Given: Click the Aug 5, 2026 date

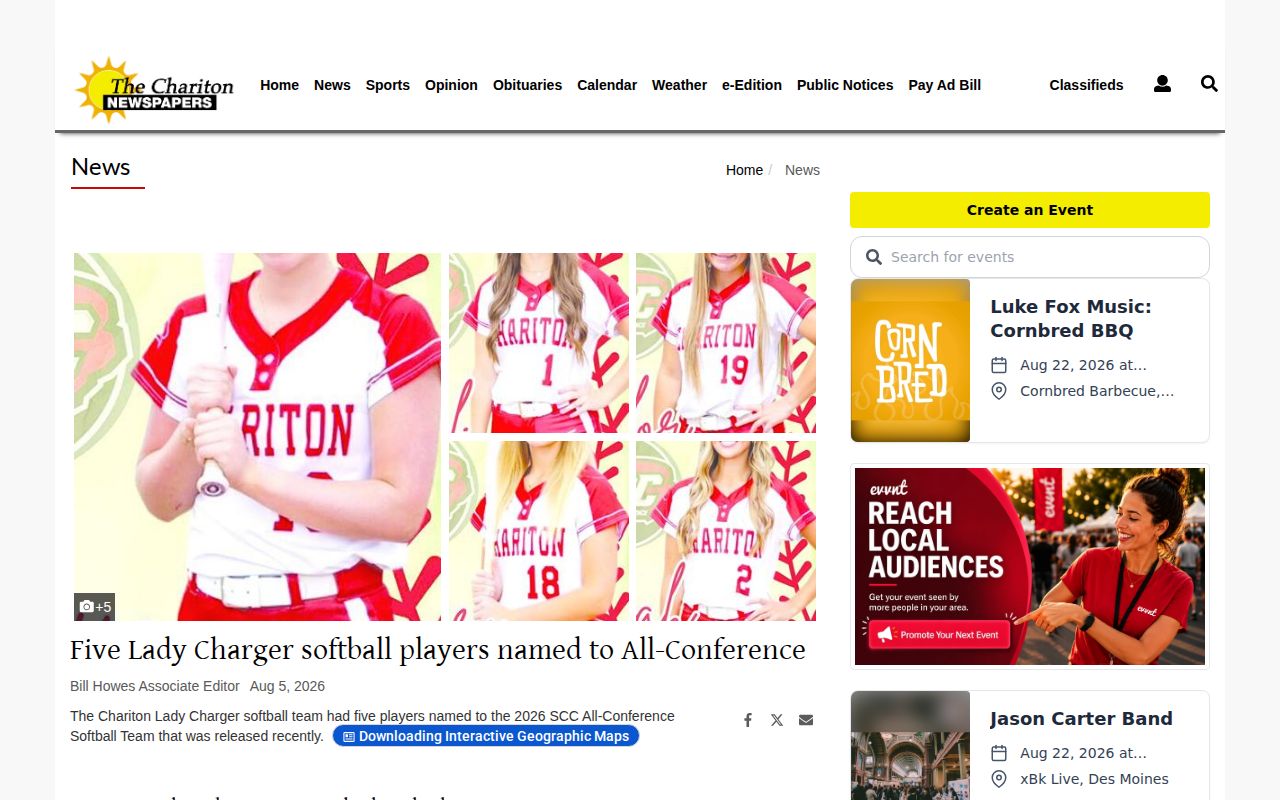Looking at the screenshot, I should (x=287, y=686).
